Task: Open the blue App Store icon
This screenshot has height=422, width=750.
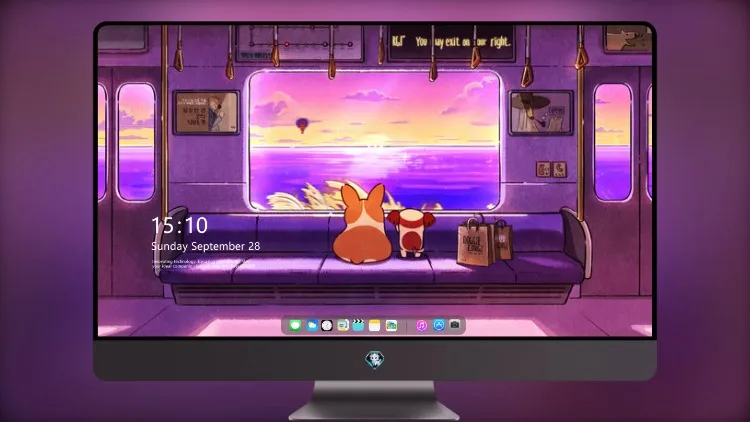Action: (439, 325)
